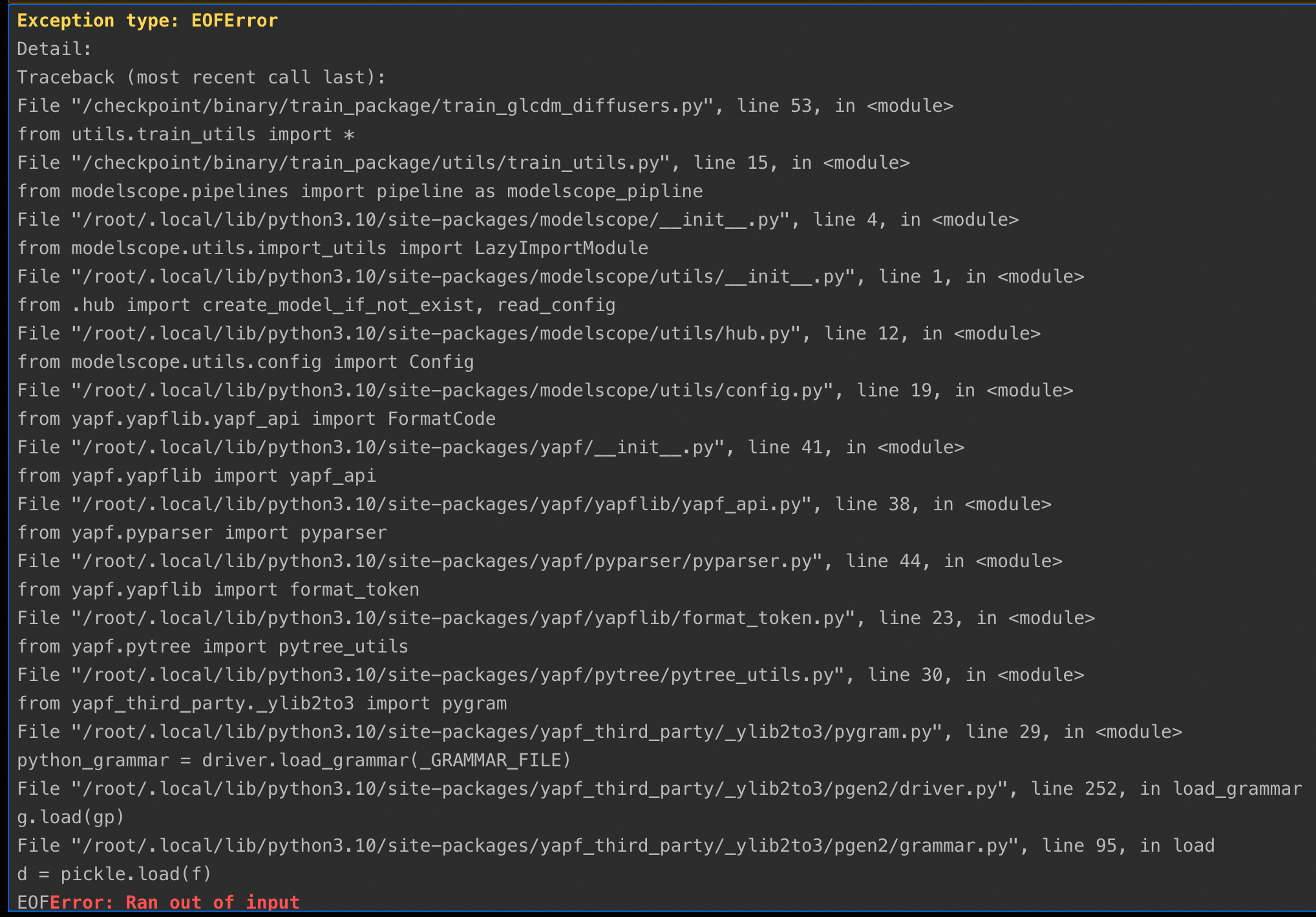Screen dimensions: 1316x917
Task: Click the '_ylib2to3 import pygram' line
Action: [262, 704]
